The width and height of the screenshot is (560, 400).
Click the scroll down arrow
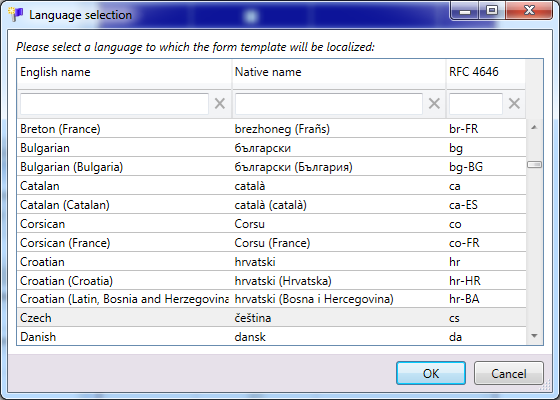[x=534, y=336]
